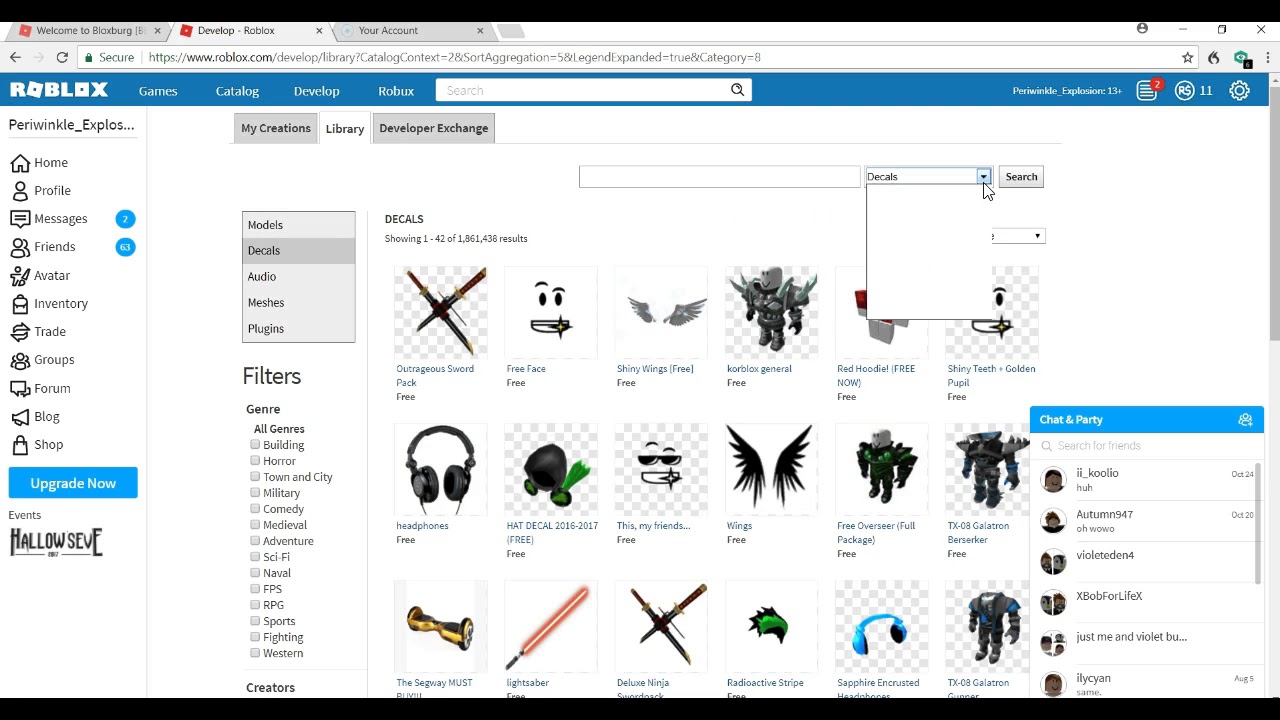Image resolution: width=1280 pixels, height=720 pixels.
Task: Open Autumn947's chat avatar
Action: point(1053,521)
